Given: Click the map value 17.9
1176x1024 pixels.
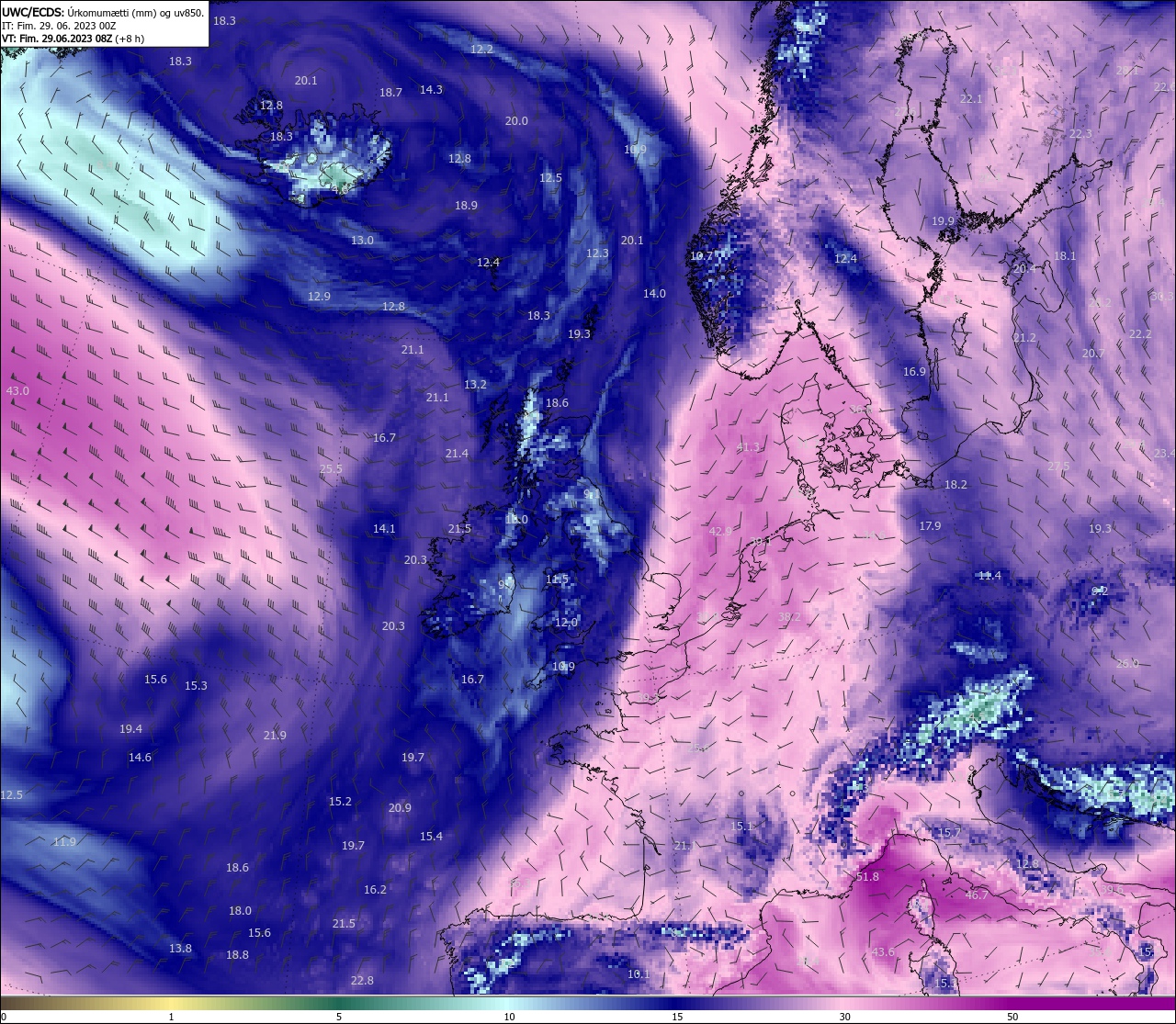Looking at the screenshot, I should (x=930, y=526).
